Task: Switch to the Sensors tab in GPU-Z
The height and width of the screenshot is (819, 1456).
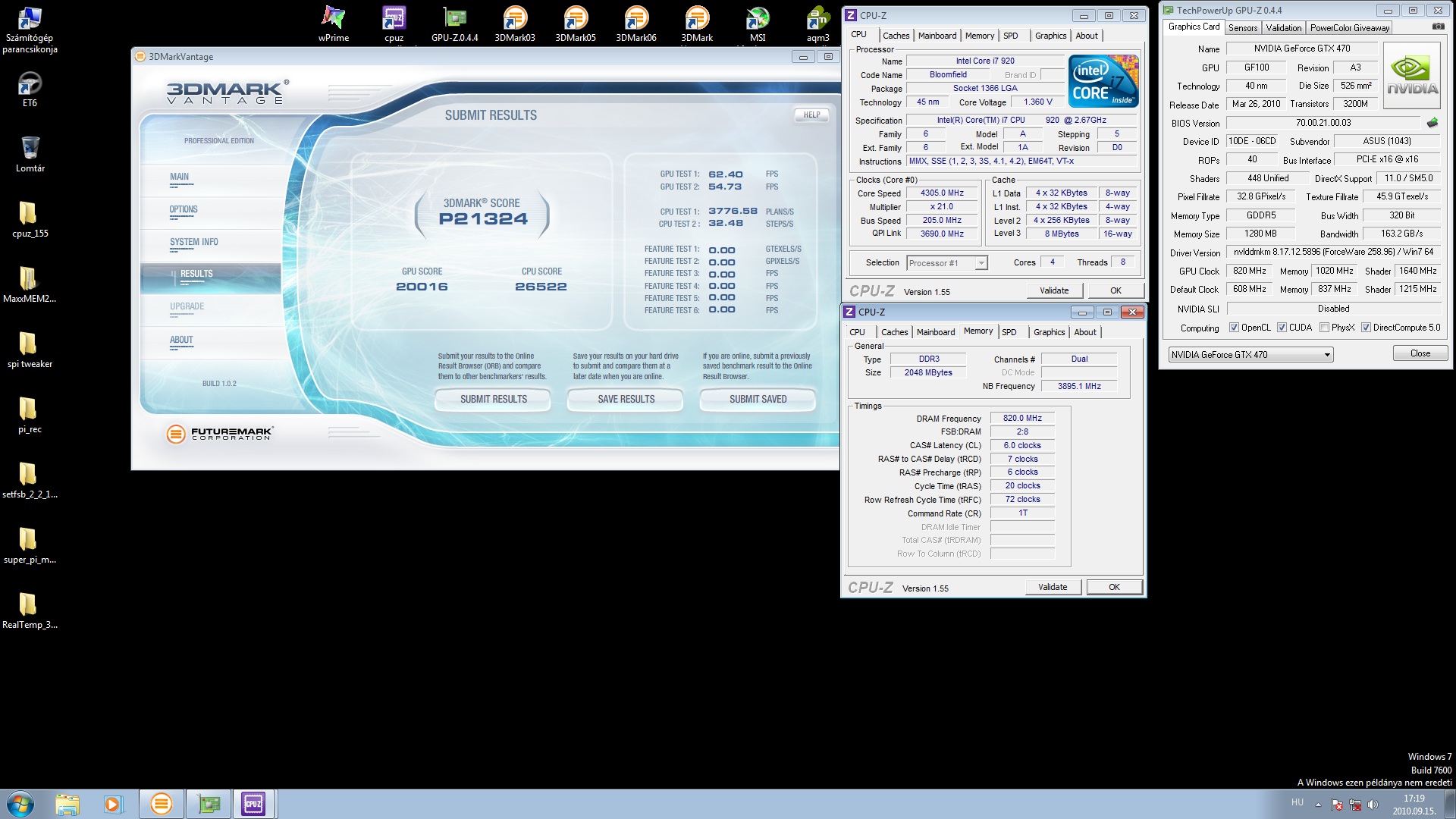Action: point(1242,28)
